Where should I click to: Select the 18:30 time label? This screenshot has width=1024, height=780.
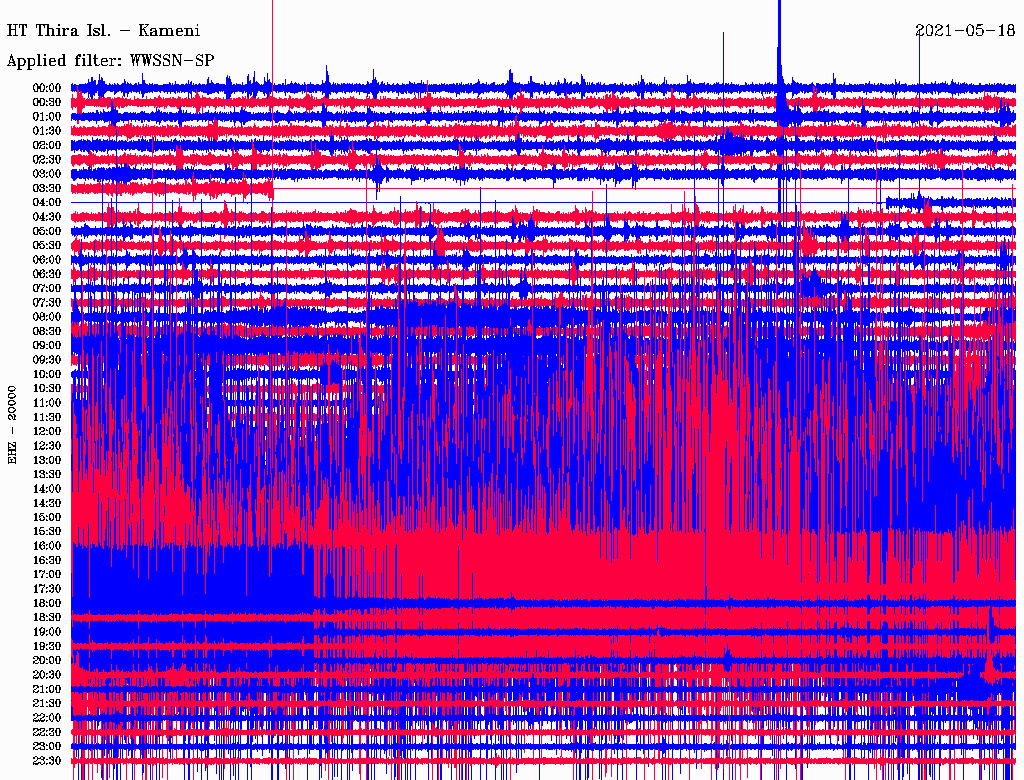(47, 618)
